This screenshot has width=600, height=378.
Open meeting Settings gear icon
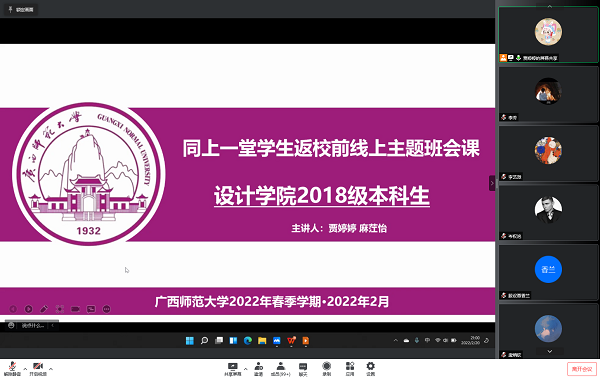[x=370, y=369]
